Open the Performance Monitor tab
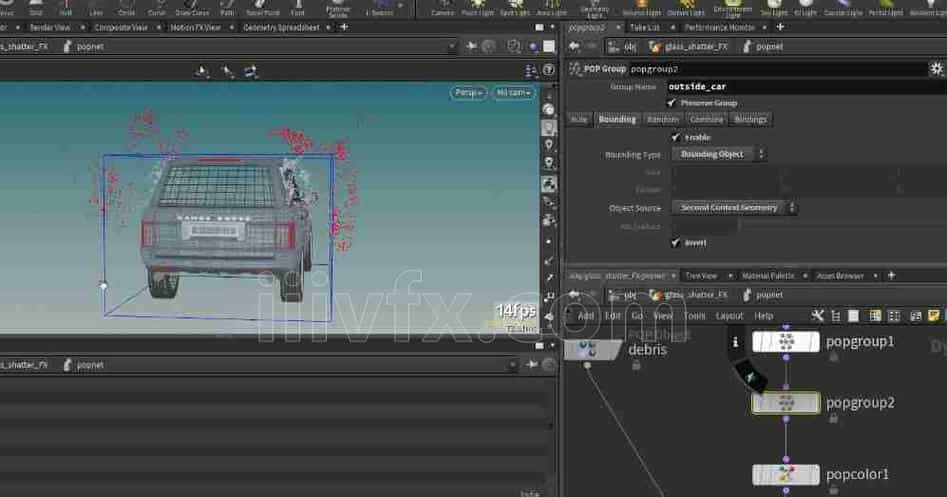 tap(719, 27)
